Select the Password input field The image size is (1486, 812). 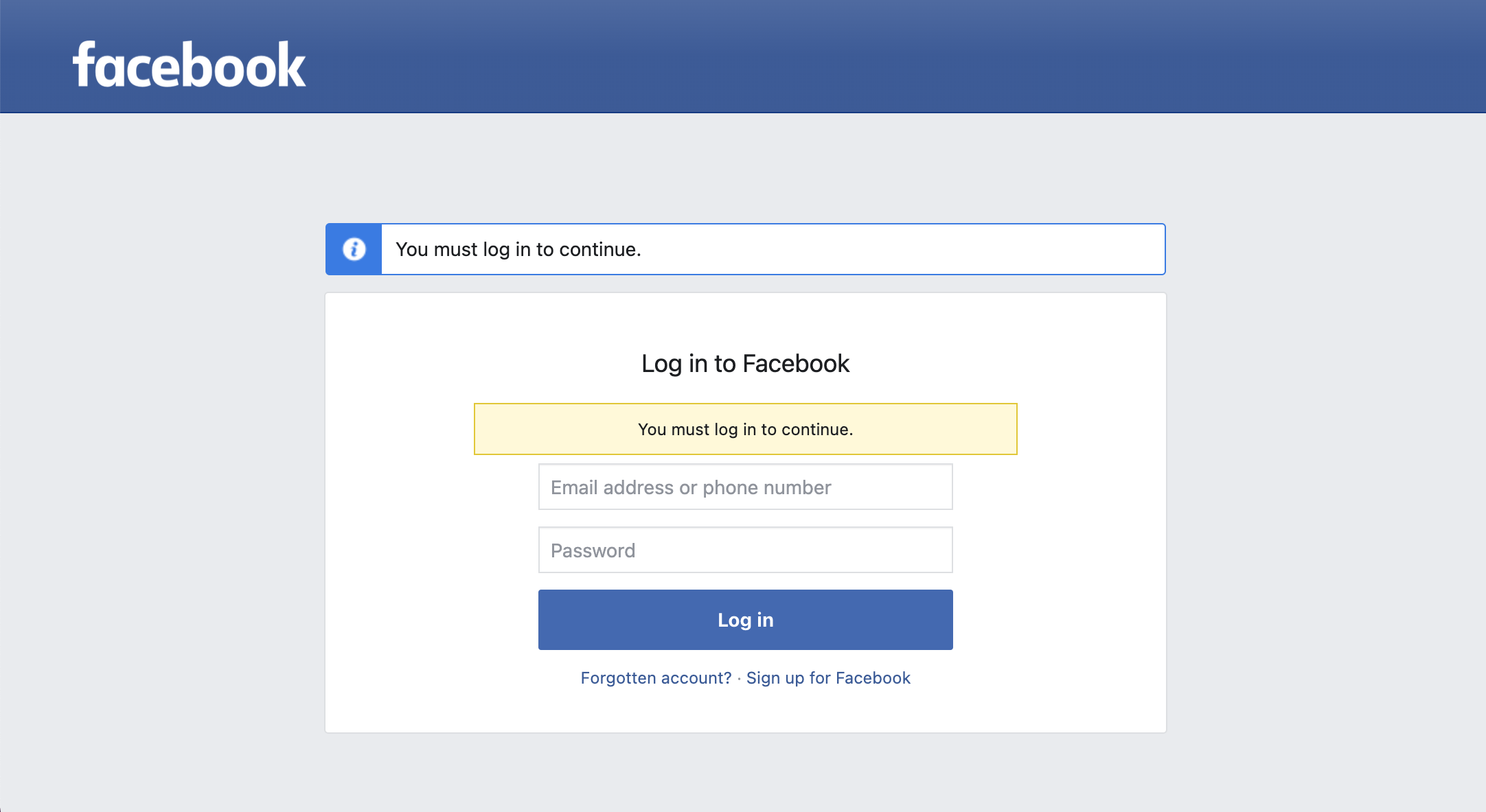pos(745,550)
